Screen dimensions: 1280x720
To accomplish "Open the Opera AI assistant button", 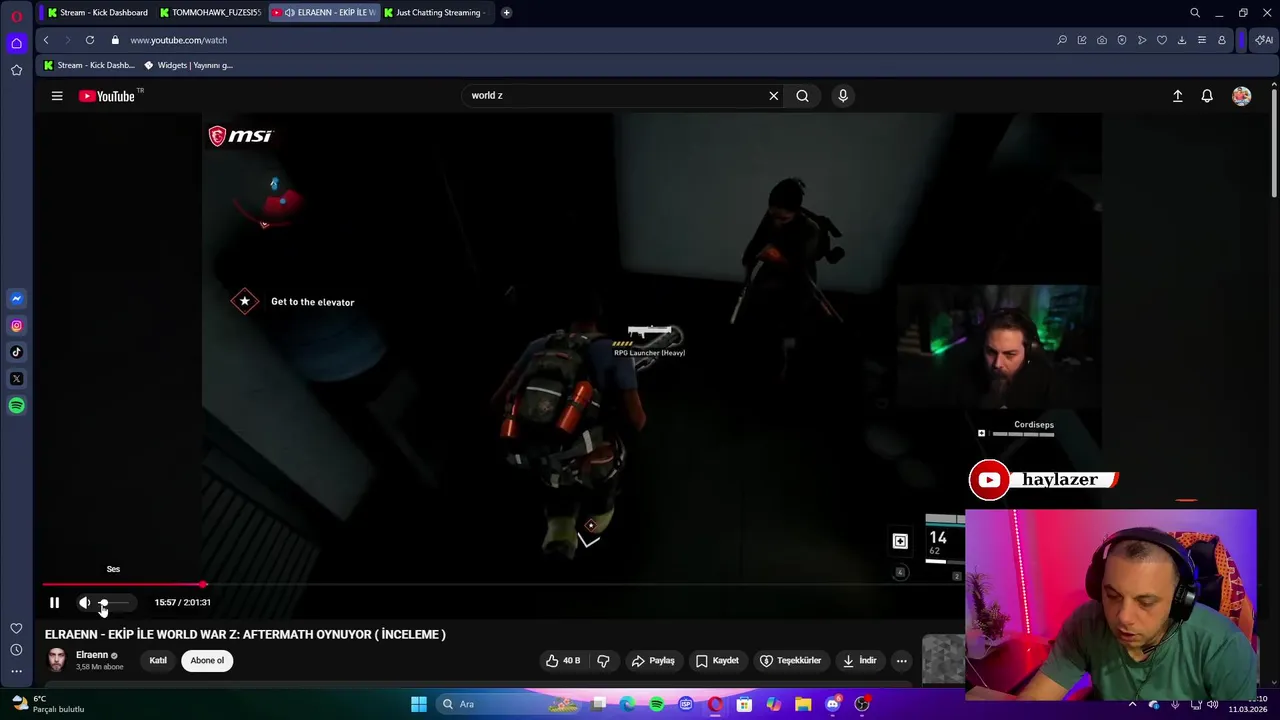I will 1264,40.
